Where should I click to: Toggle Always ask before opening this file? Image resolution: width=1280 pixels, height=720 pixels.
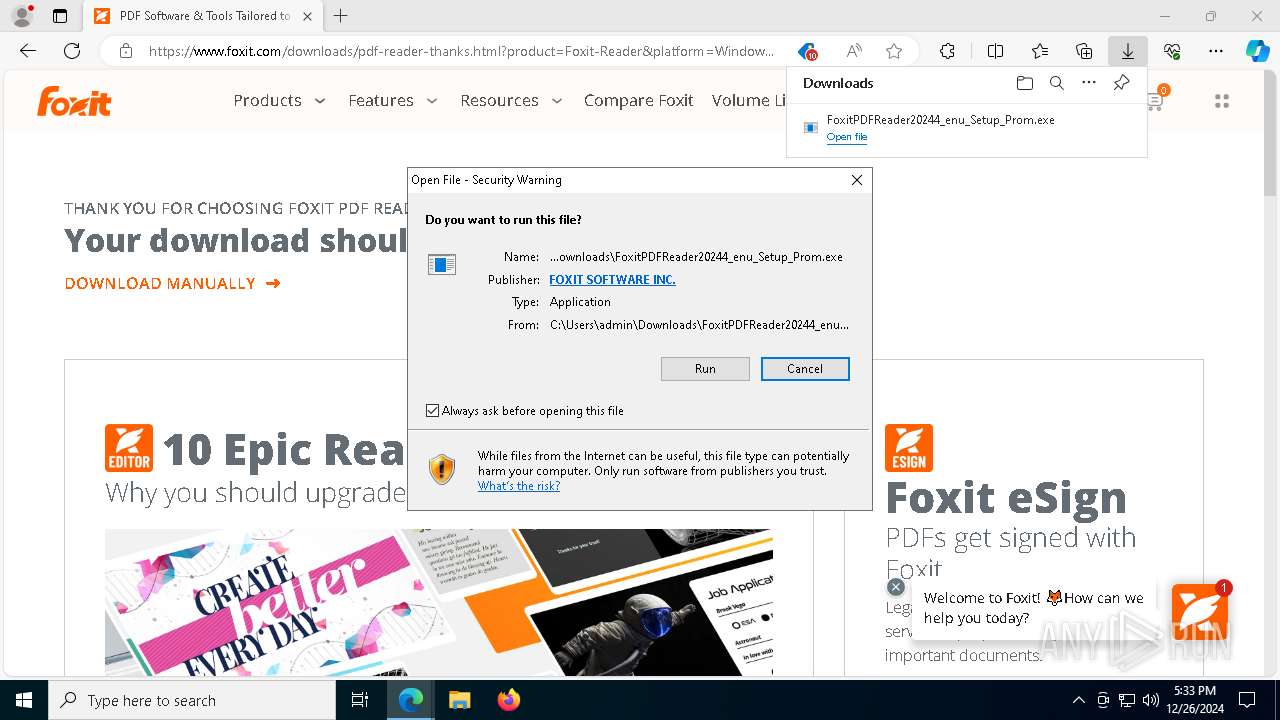pos(433,411)
